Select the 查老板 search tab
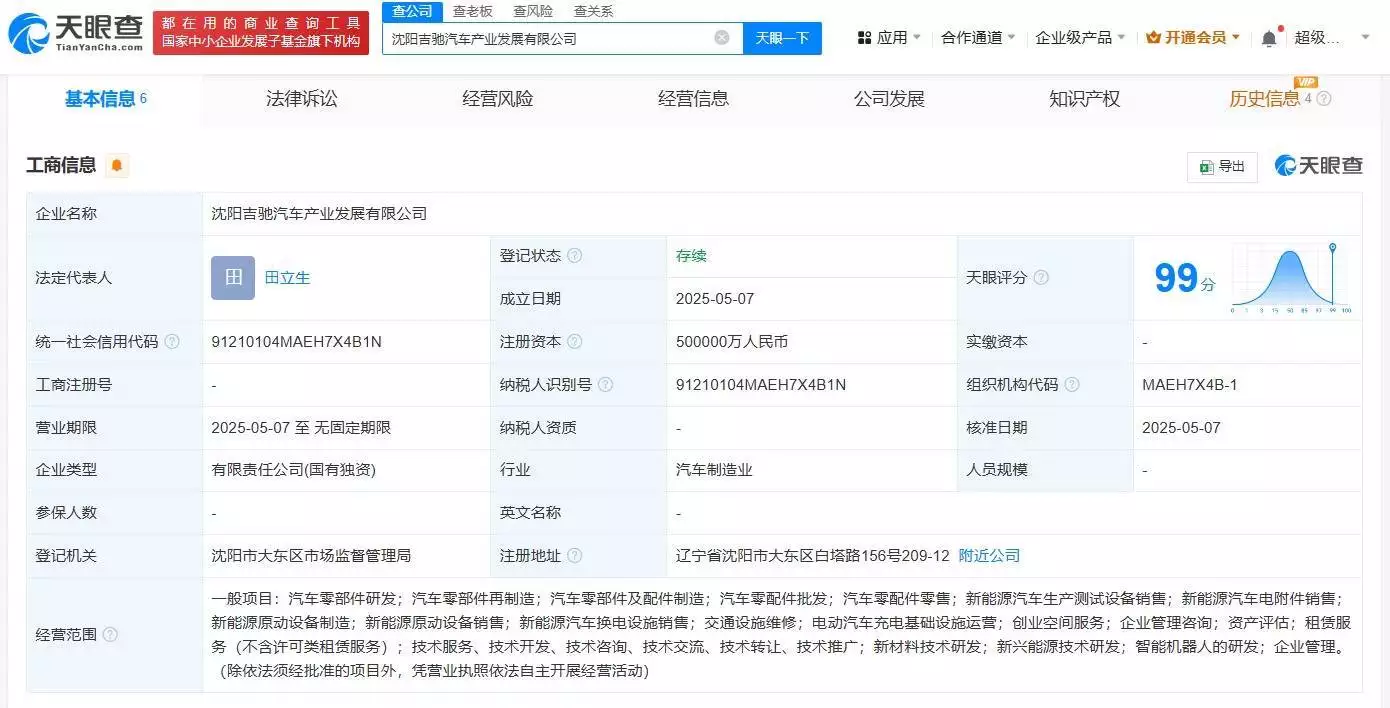 click(472, 11)
